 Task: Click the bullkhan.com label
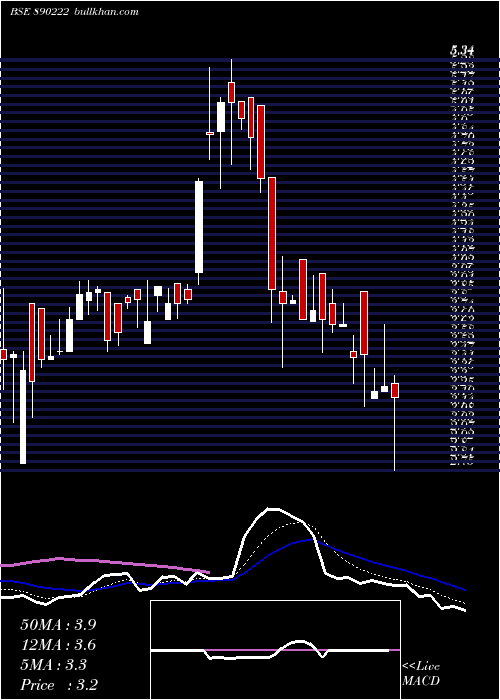105,12
